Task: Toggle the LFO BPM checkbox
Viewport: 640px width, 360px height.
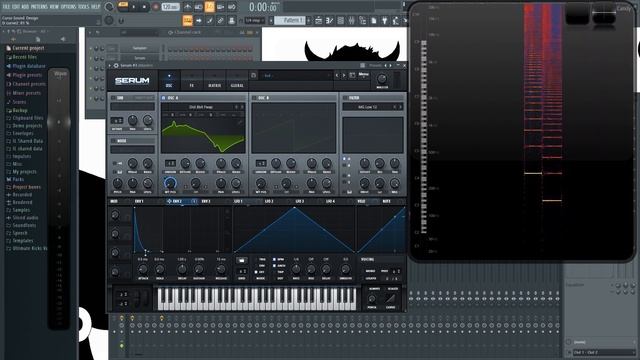Action: 275,259
